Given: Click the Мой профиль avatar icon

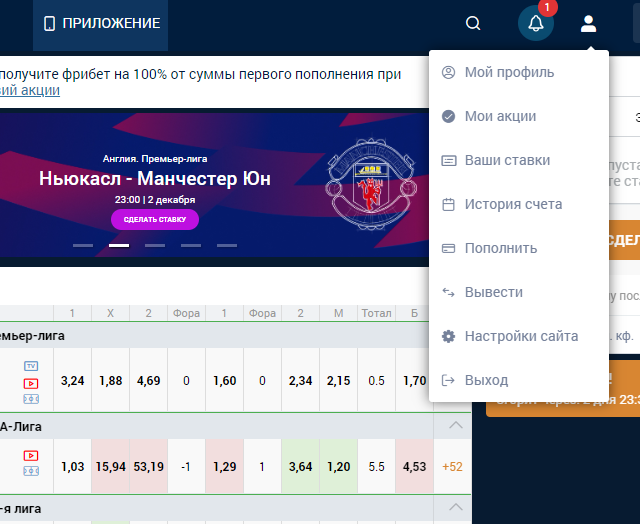Looking at the screenshot, I should [448, 72].
